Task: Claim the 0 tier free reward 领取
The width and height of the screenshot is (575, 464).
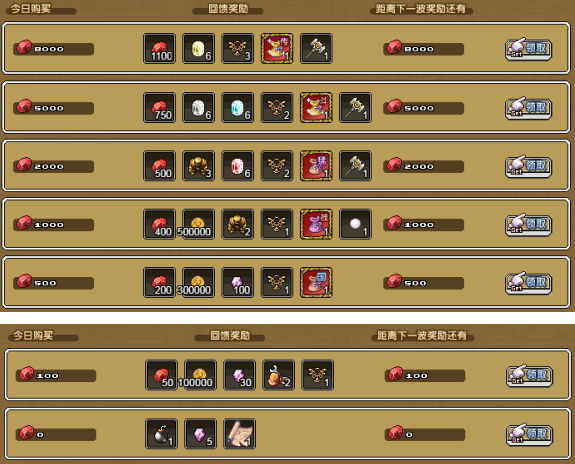Action: 530,435
